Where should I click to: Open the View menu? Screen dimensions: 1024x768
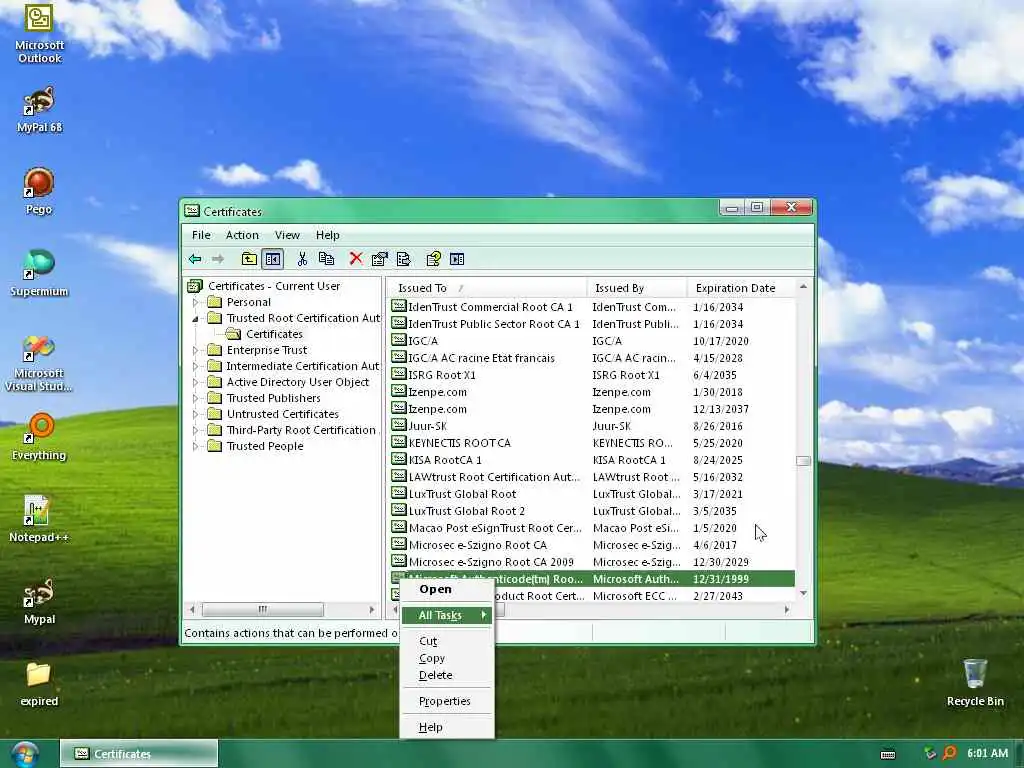(287, 235)
